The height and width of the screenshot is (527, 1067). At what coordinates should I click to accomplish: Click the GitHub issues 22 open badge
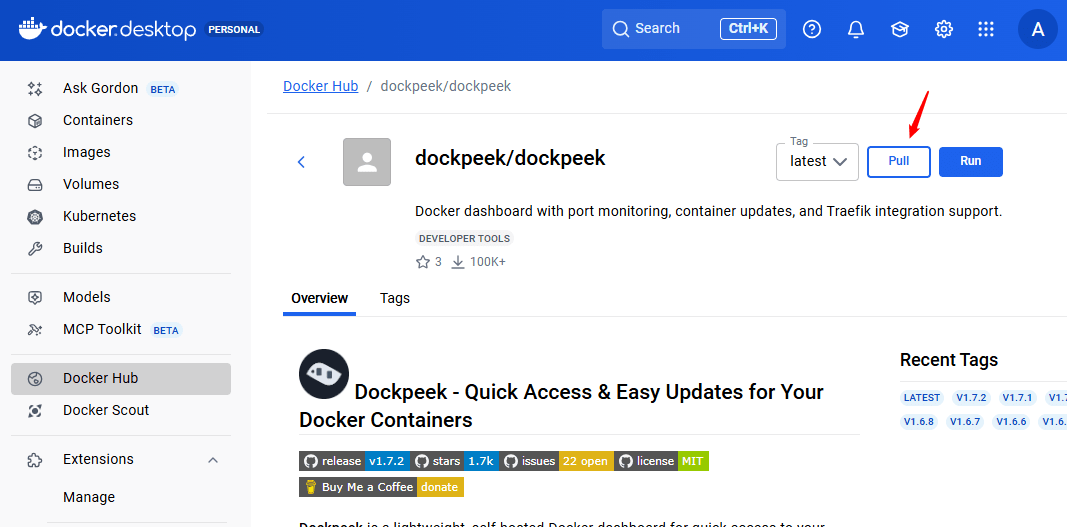pyautogui.click(x=557, y=461)
